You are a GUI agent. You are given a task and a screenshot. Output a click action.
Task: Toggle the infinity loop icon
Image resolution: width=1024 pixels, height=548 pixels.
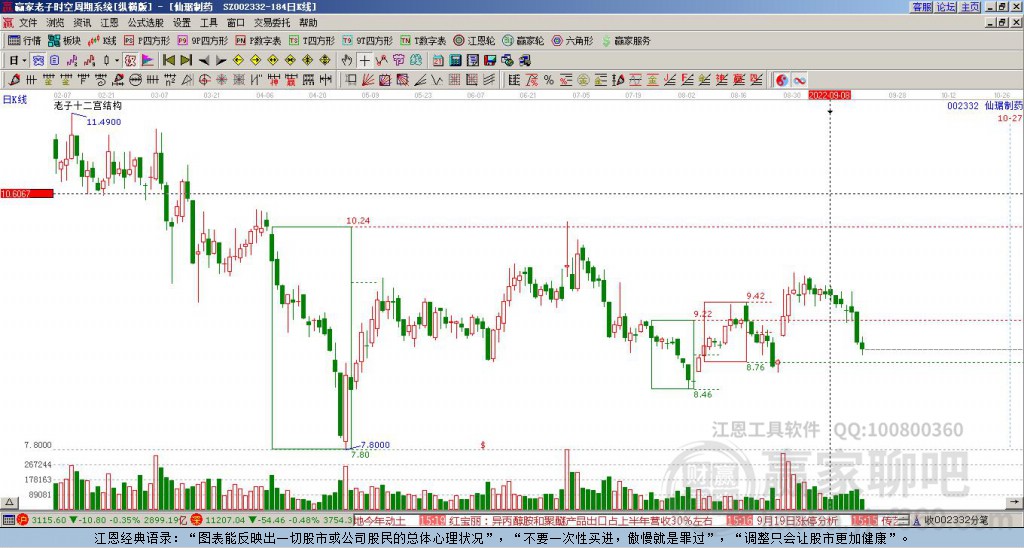(x=799, y=80)
